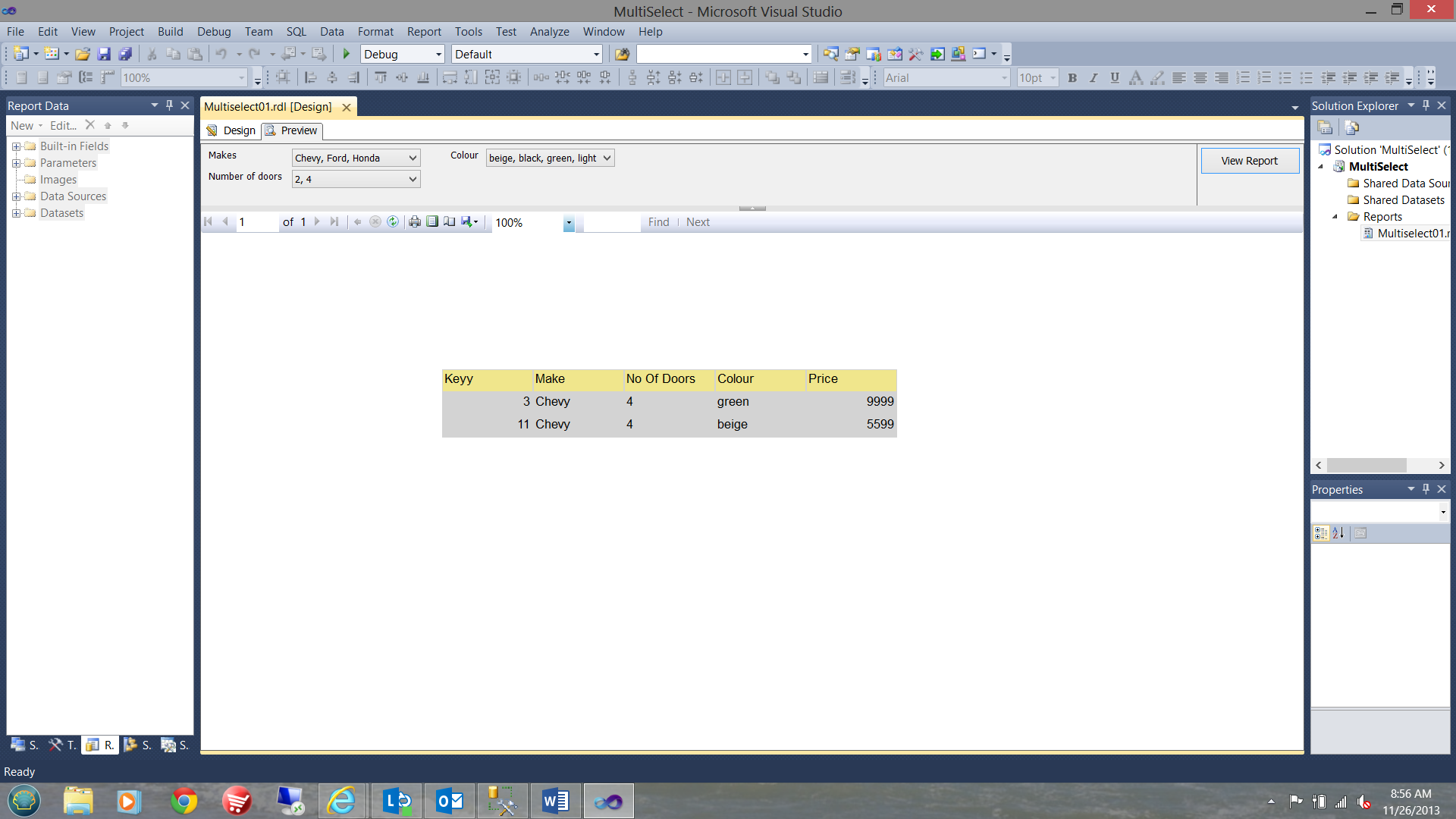Click the Next search link

pyautogui.click(x=698, y=222)
